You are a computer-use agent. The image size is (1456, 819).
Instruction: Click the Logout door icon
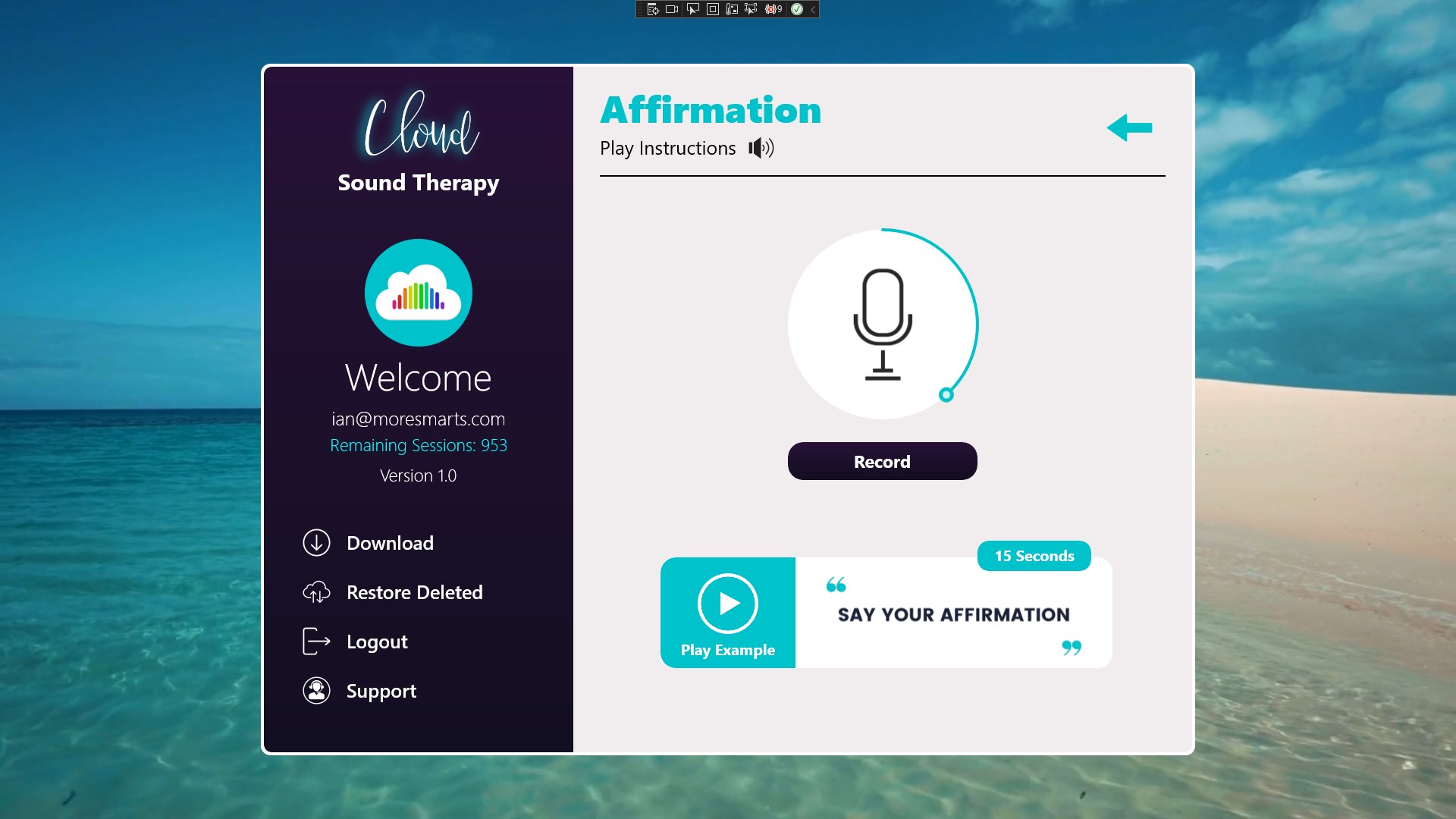point(316,642)
